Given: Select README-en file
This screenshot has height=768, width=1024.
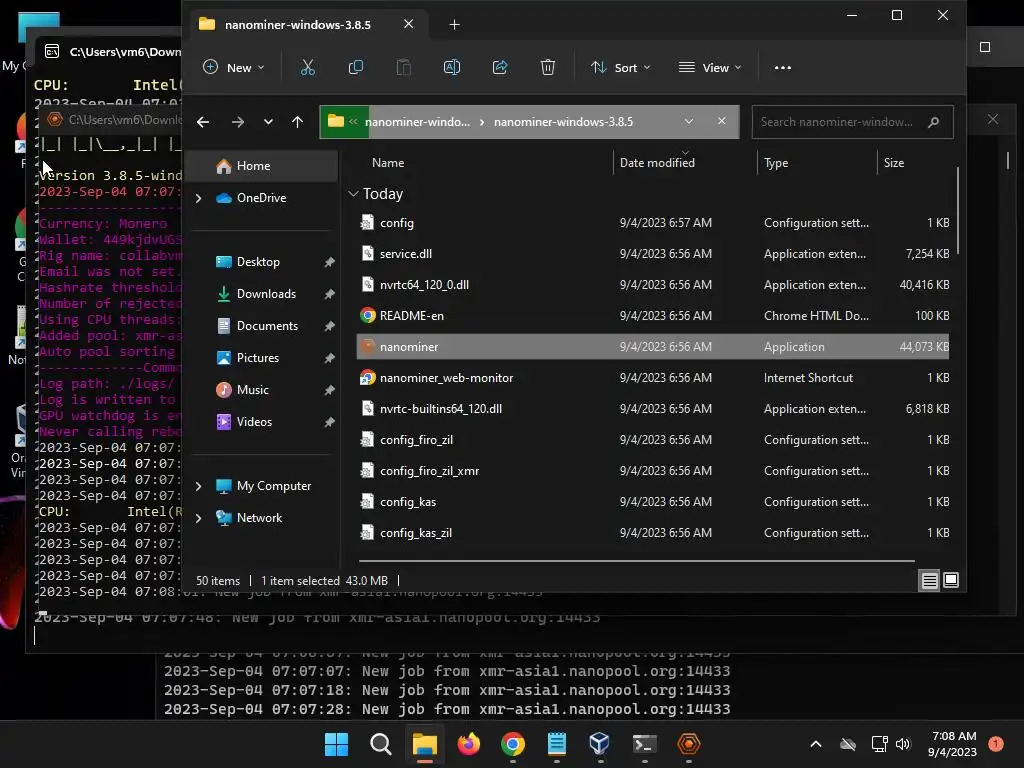Looking at the screenshot, I should (652, 316).
